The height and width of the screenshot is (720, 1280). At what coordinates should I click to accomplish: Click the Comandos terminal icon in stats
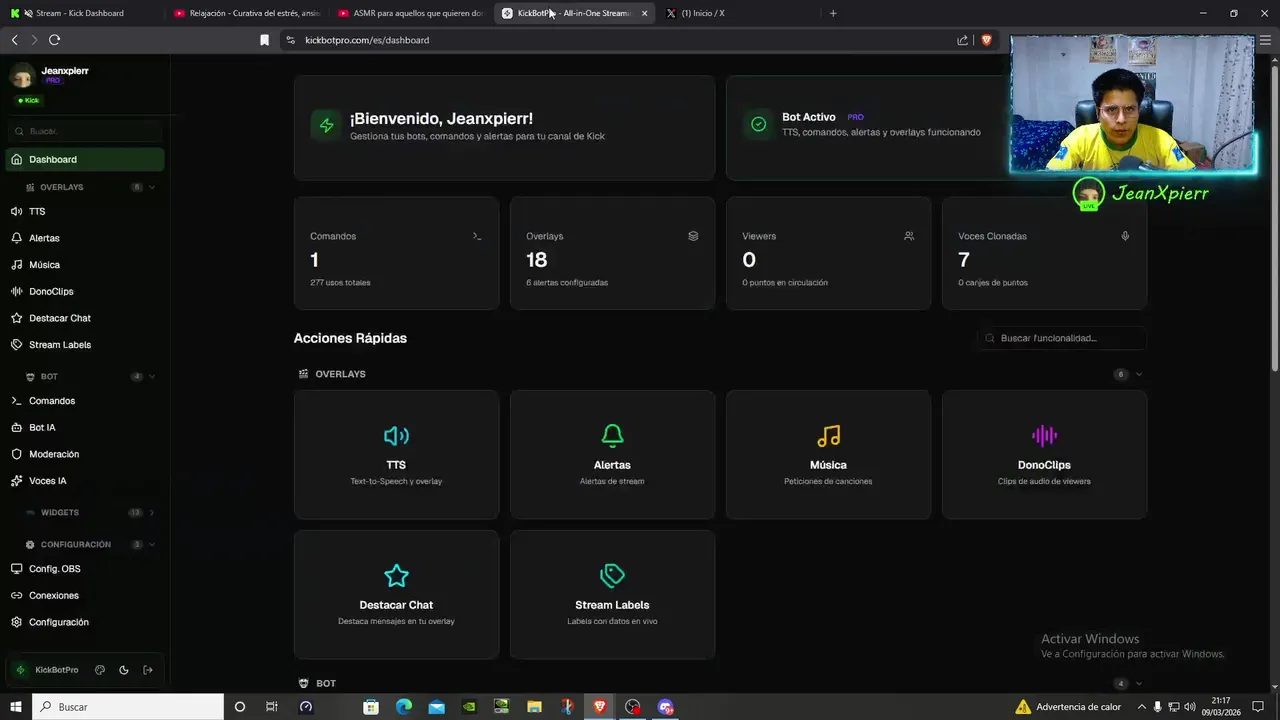coord(477,236)
